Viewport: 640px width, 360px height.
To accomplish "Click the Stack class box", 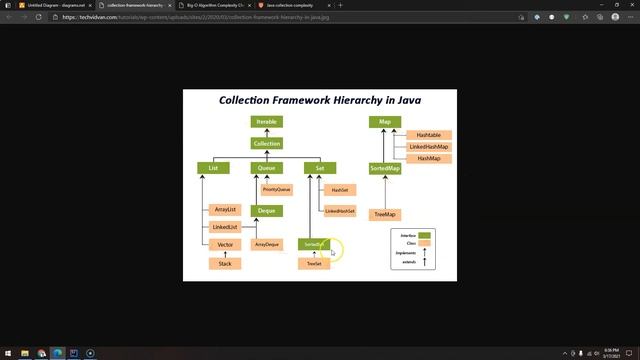I will (225, 264).
